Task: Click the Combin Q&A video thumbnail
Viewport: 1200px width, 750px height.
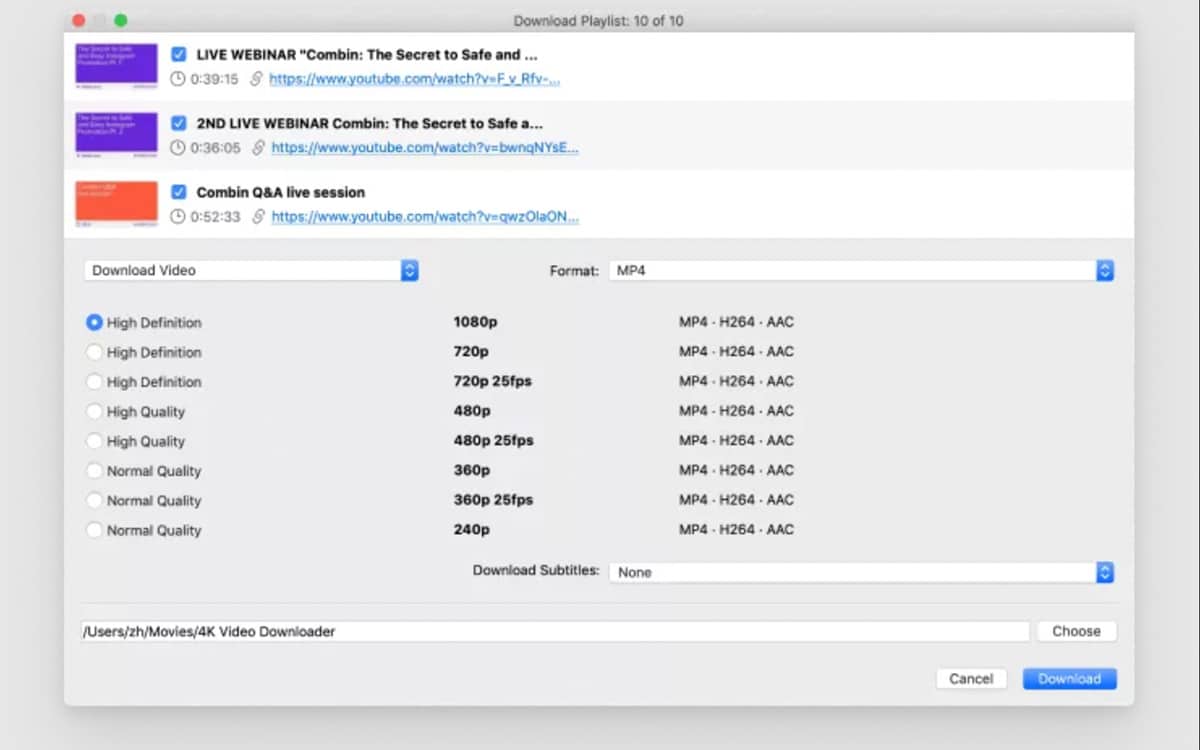Action: [x=115, y=204]
